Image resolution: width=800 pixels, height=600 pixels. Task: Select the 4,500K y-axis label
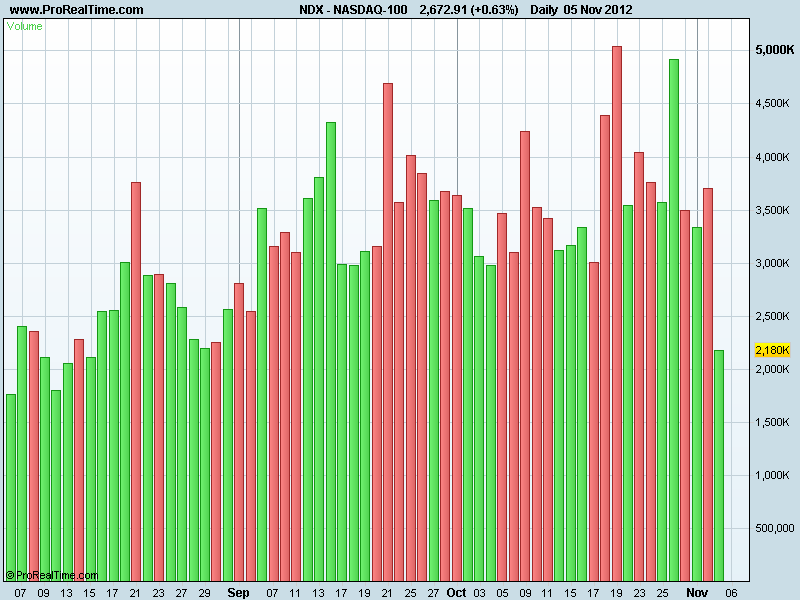(x=772, y=103)
